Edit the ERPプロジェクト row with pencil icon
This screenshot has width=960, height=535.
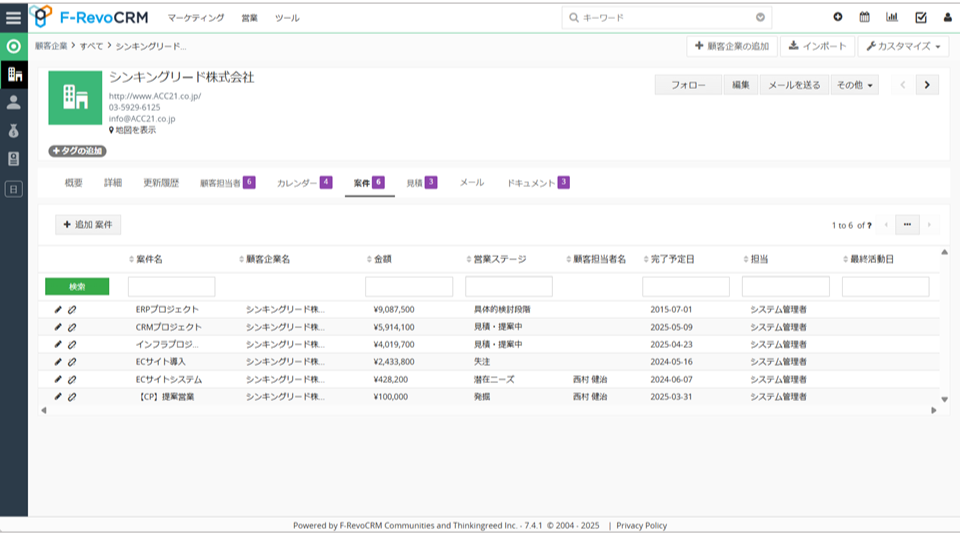(58, 310)
